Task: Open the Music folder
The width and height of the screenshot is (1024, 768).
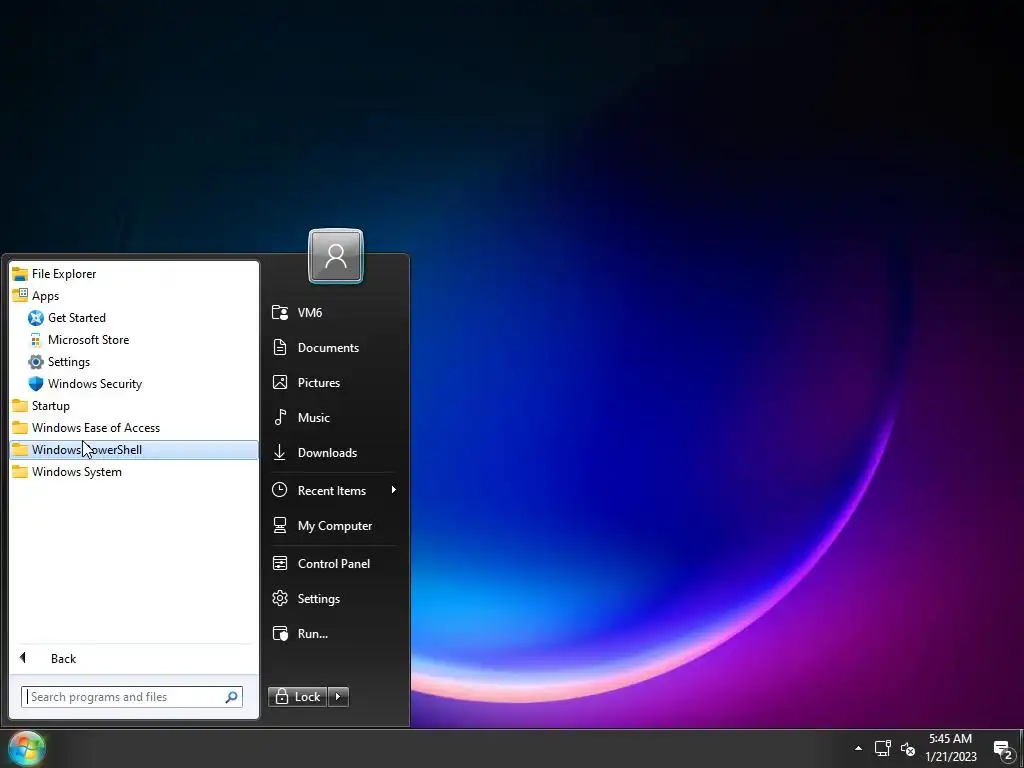Action: 334,417
